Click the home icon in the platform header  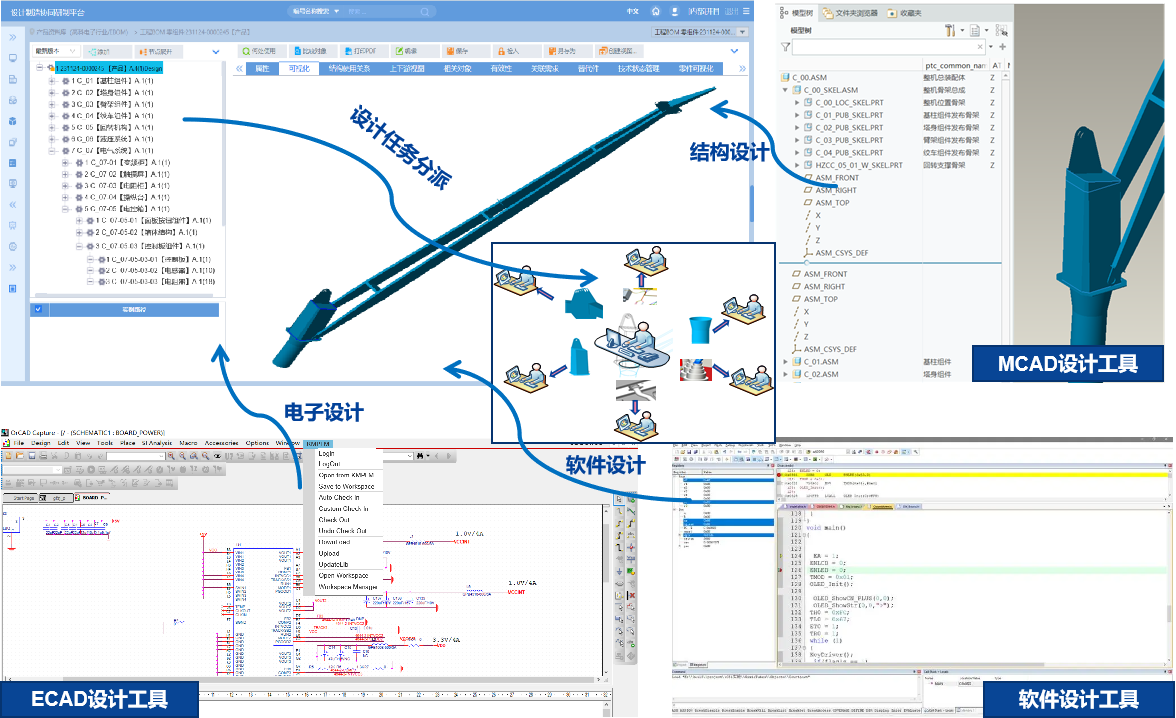tap(656, 12)
